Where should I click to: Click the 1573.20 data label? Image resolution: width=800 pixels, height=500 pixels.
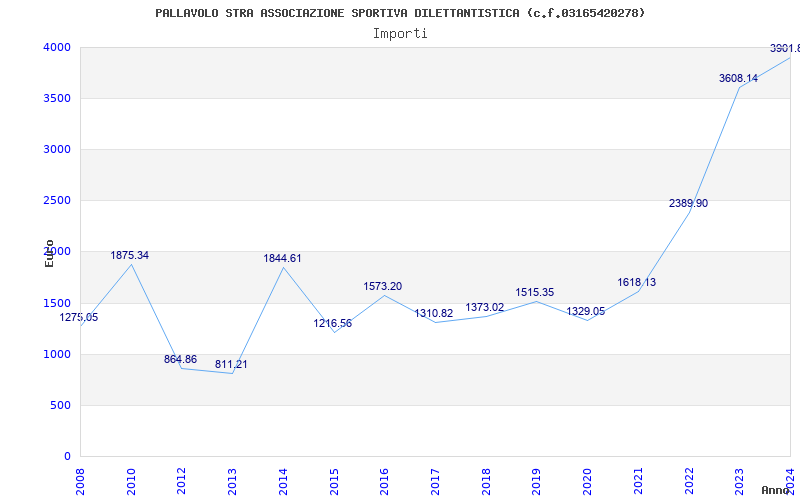point(382,287)
